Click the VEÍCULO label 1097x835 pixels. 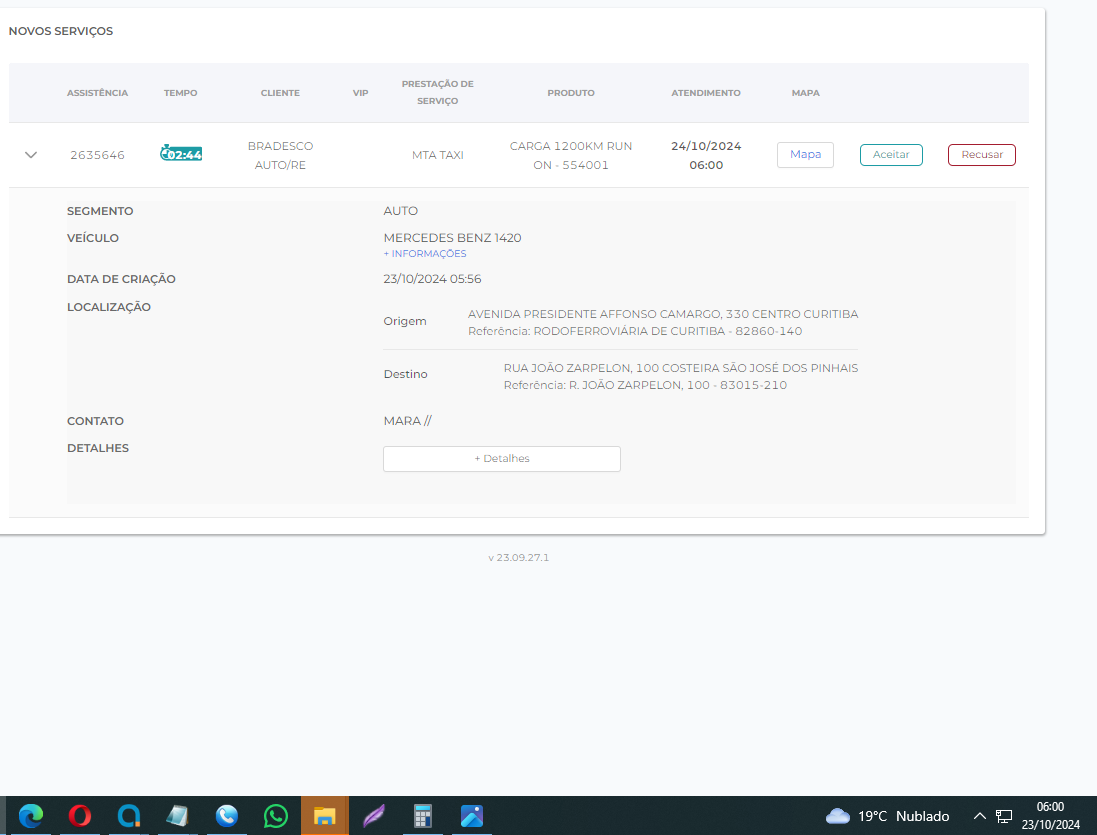point(93,238)
